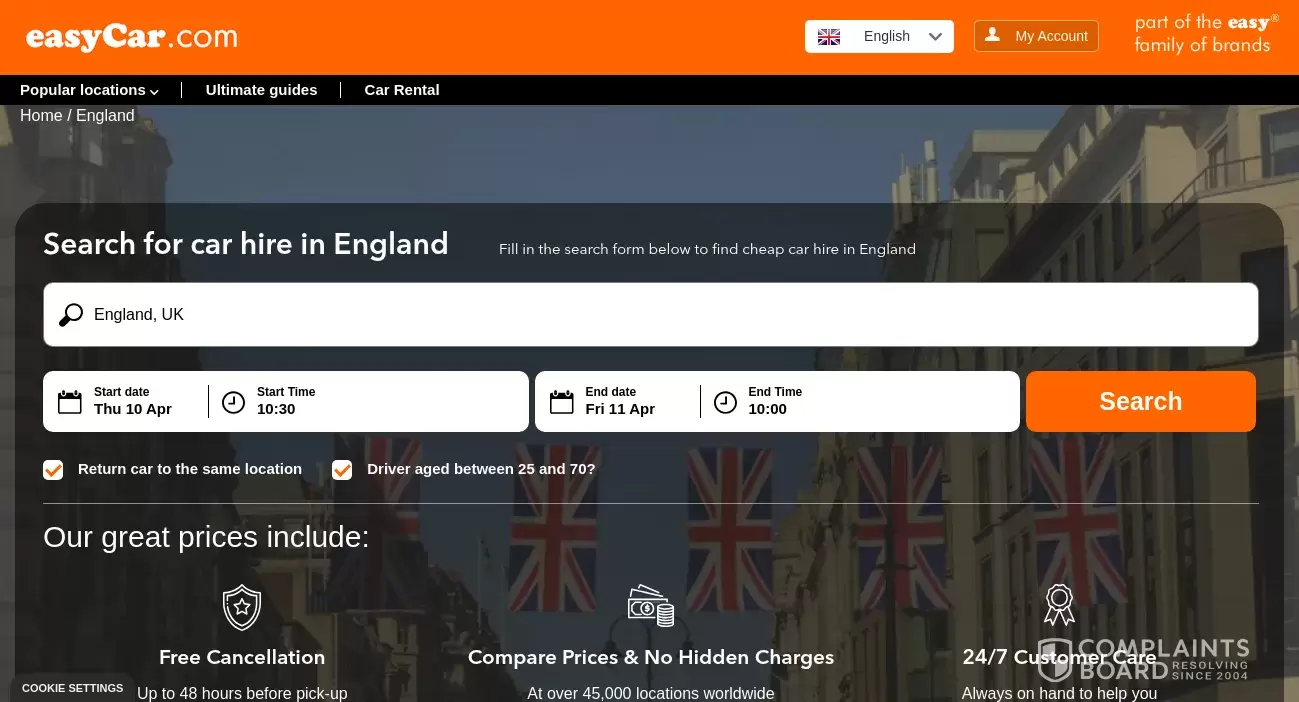Click the Compare Prices money icon

coord(650,606)
